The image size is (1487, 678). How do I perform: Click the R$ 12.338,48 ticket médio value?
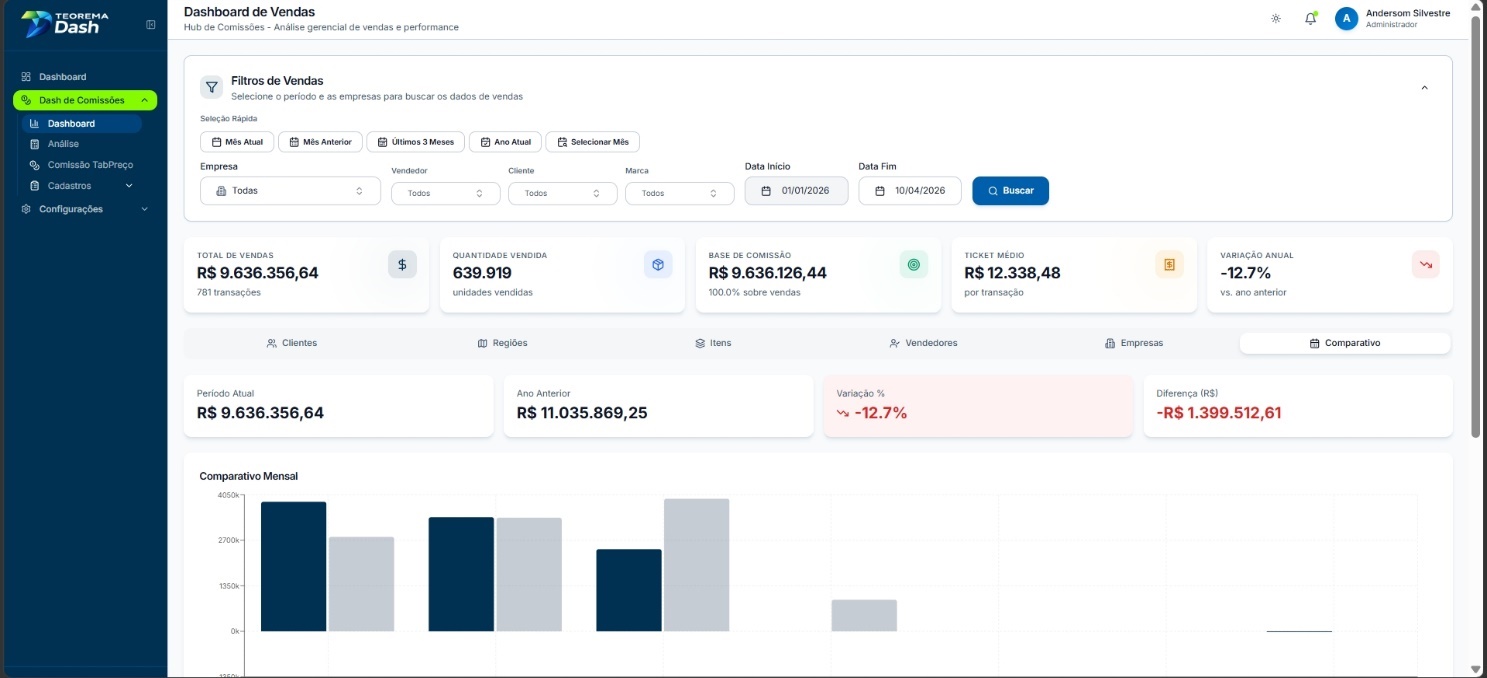[1012, 273]
